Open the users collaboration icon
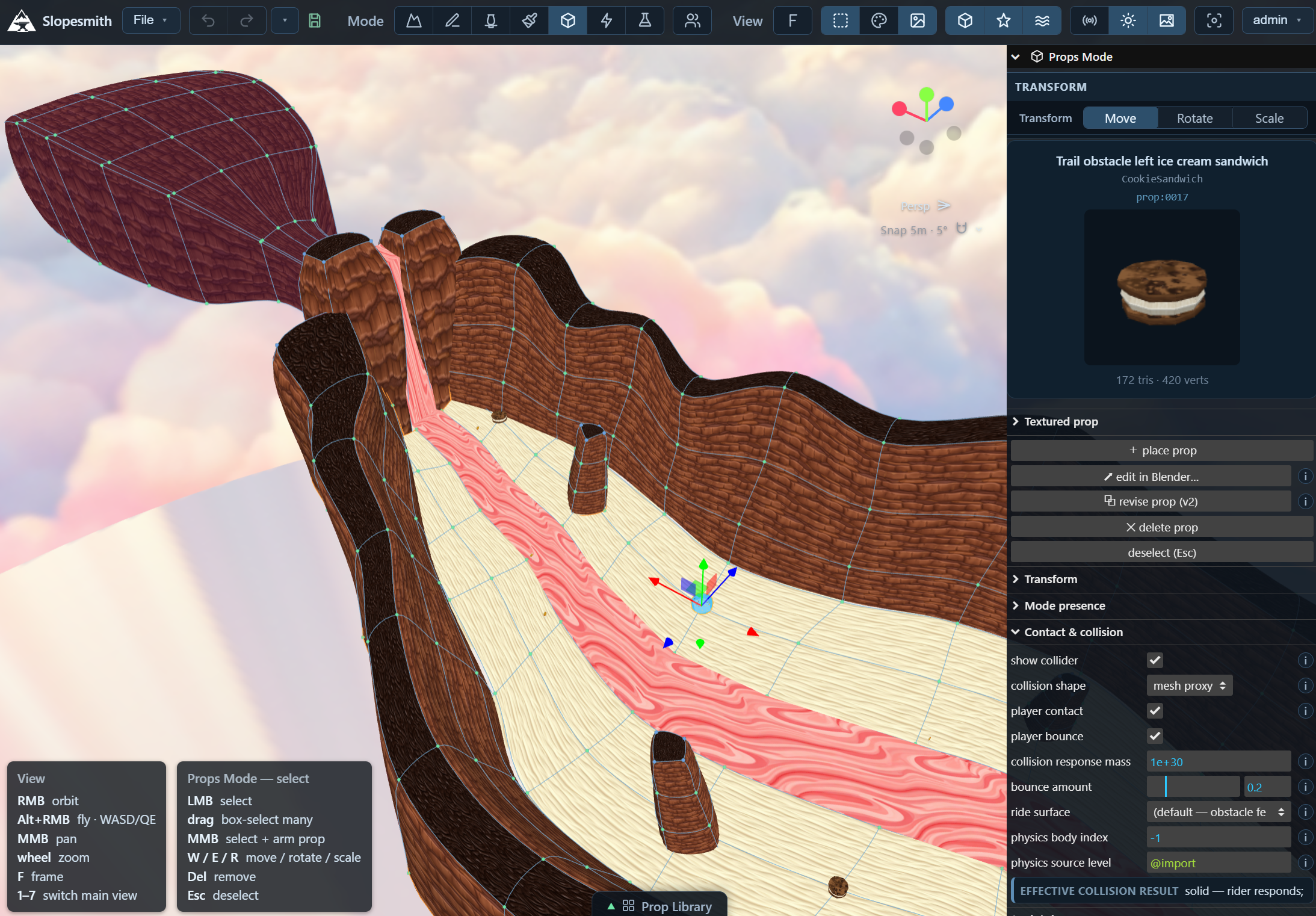The width and height of the screenshot is (1316, 916). point(693,20)
